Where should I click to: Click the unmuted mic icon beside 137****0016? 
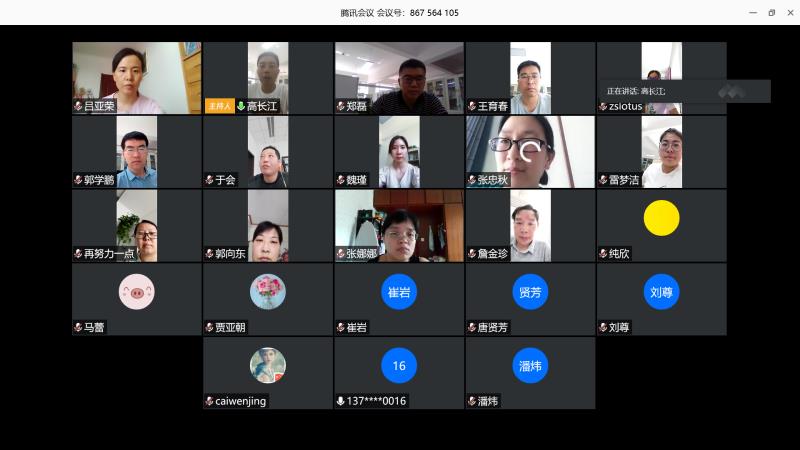coord(340,401)
